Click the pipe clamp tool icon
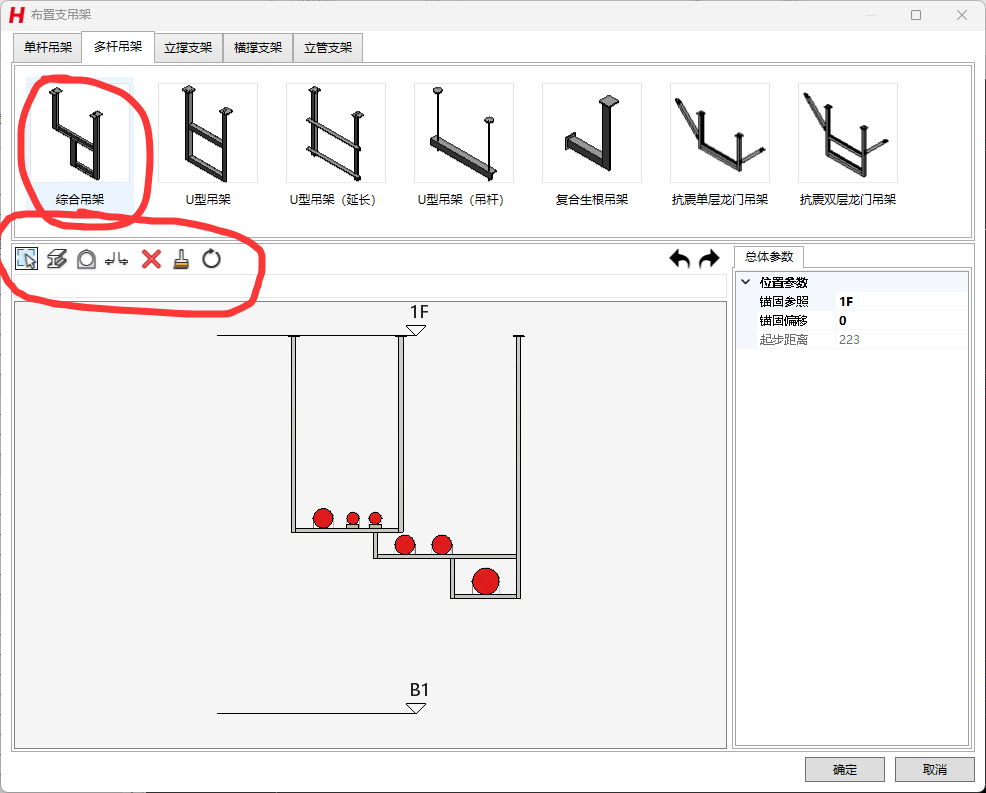Screen dimensions: 986x793 87,259
